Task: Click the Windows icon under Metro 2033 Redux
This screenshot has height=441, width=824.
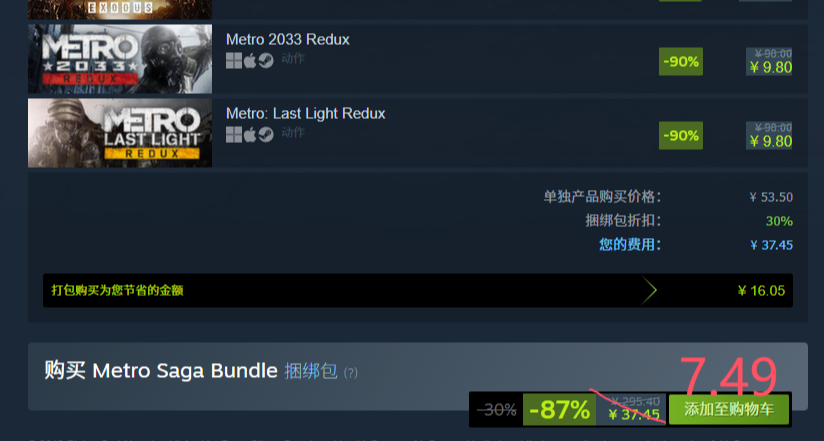Action: tap(234, 61)
